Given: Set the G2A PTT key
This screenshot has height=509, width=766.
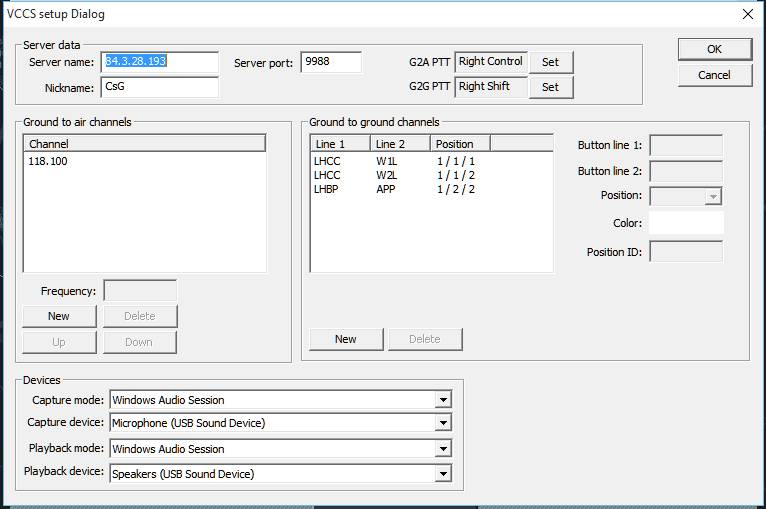Looking at the screenshot, I should coord(550,62).
